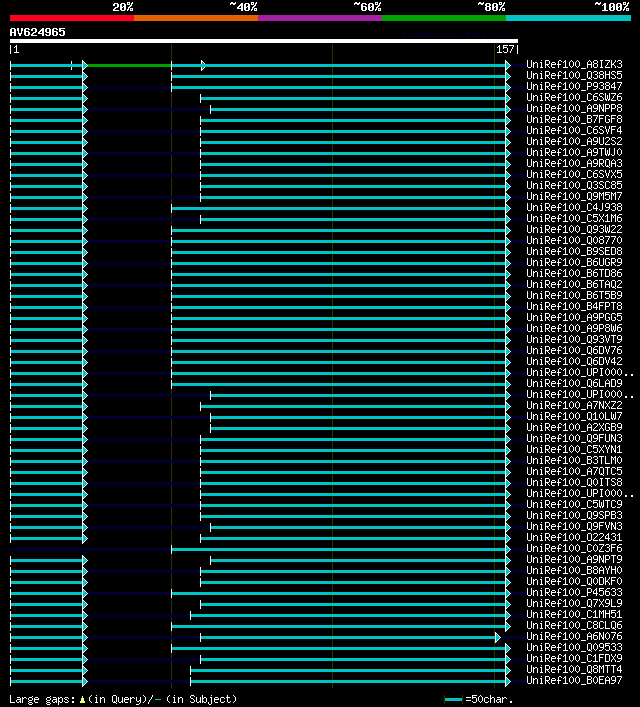This screenshot has width=640, height=707.
Task: Click the UniRef100_Q9FVN3 hit label
Action: (574, 527)
